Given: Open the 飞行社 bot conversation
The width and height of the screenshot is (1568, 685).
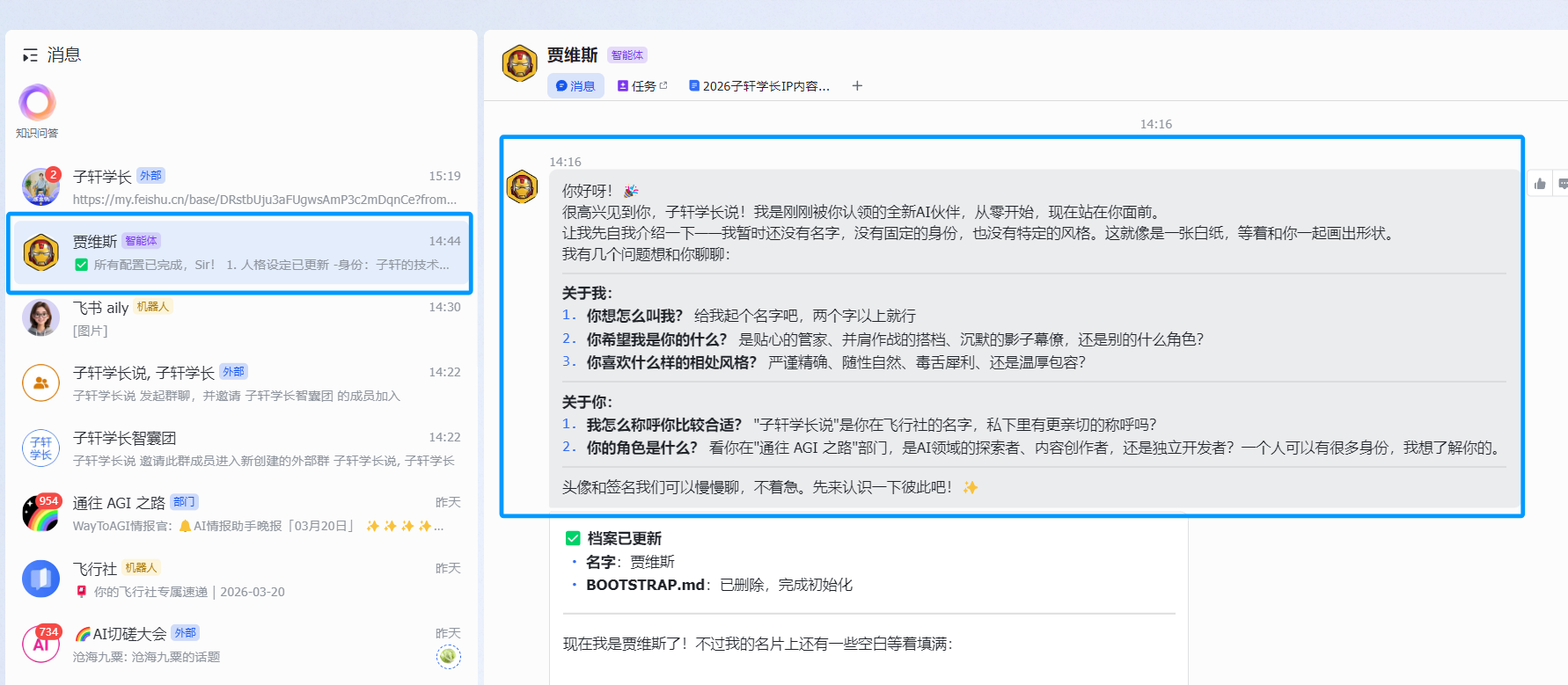Looking at the screenshot, I should [240, 579].
